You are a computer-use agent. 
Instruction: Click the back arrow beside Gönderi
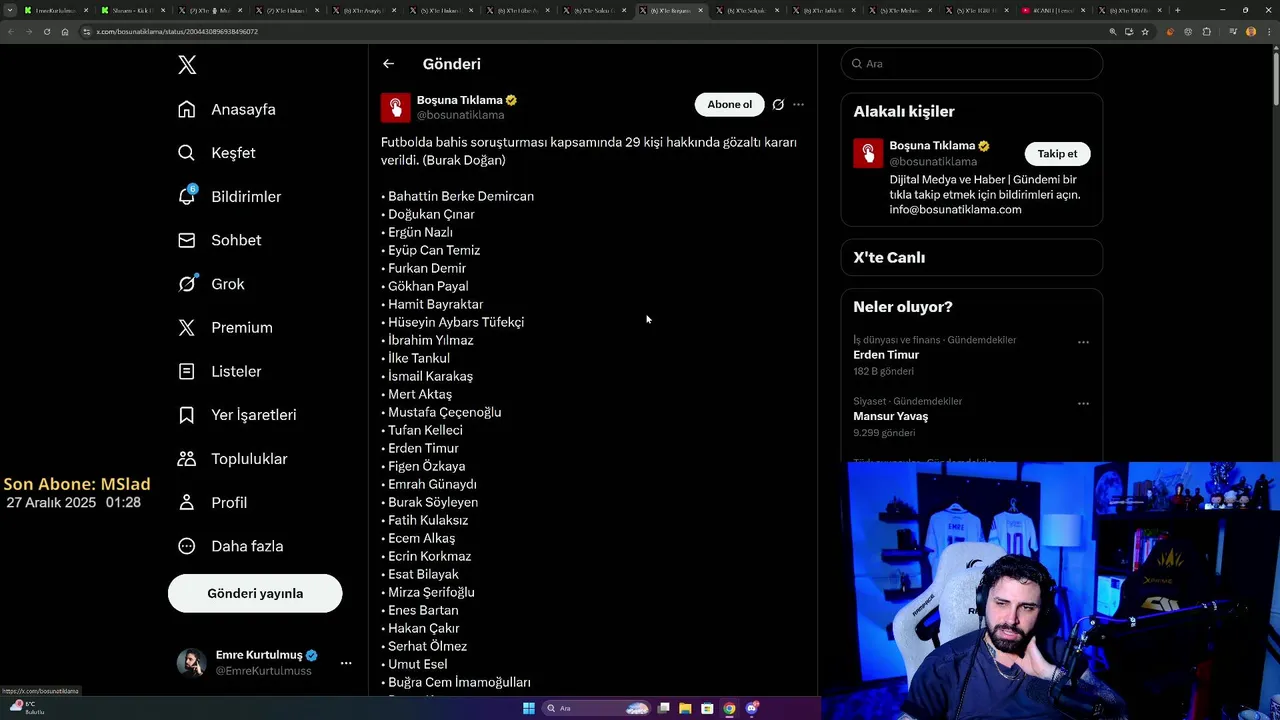(388, 64)
